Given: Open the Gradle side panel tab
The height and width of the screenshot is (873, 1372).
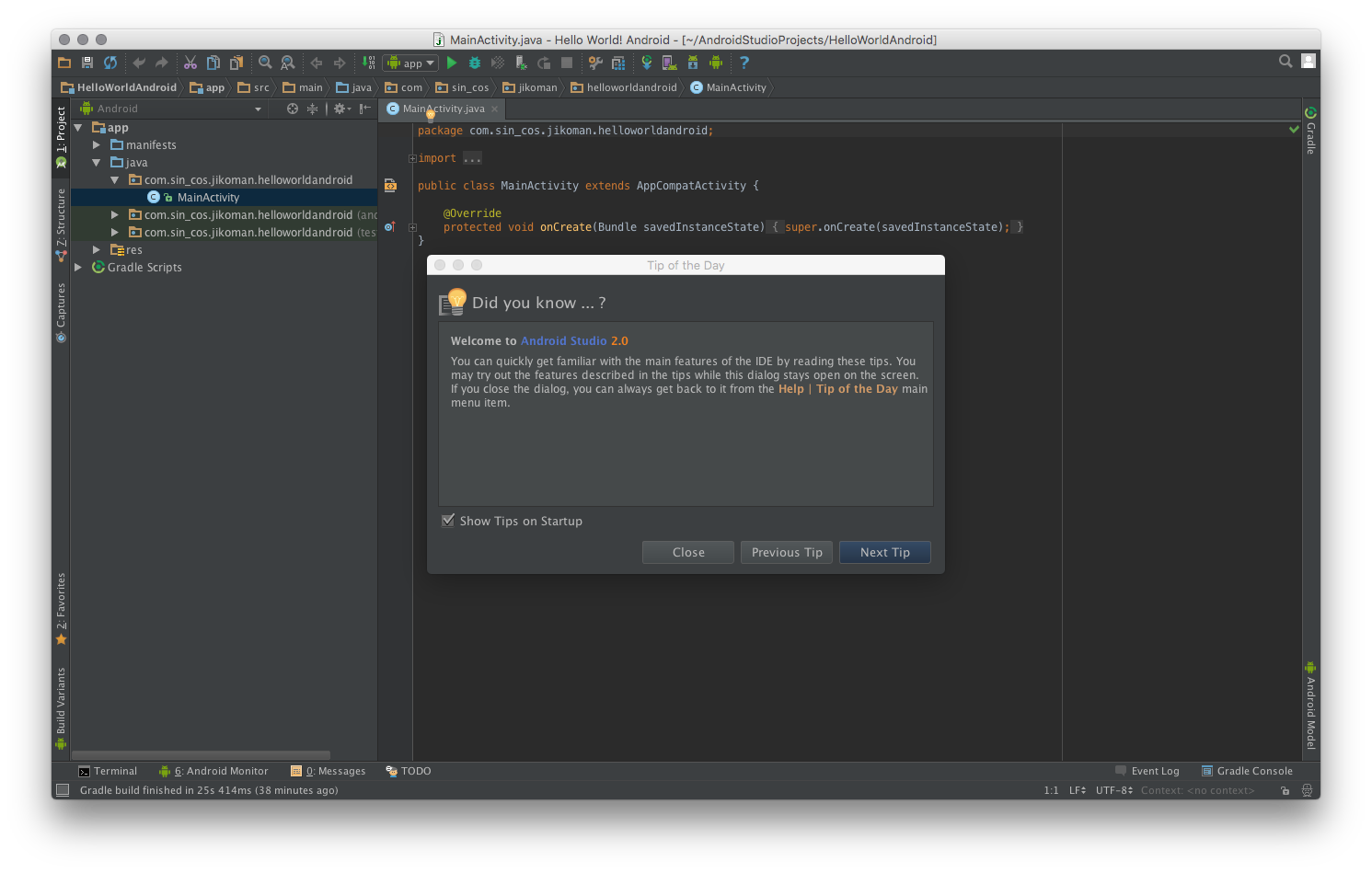Looking at the screenshot, I should pyautogui.click(x=1311, y=130).
